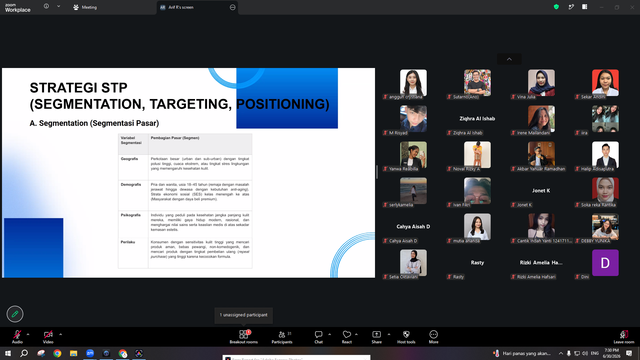
Task: Open the Windows Start menu
Action: coord(8,353)
